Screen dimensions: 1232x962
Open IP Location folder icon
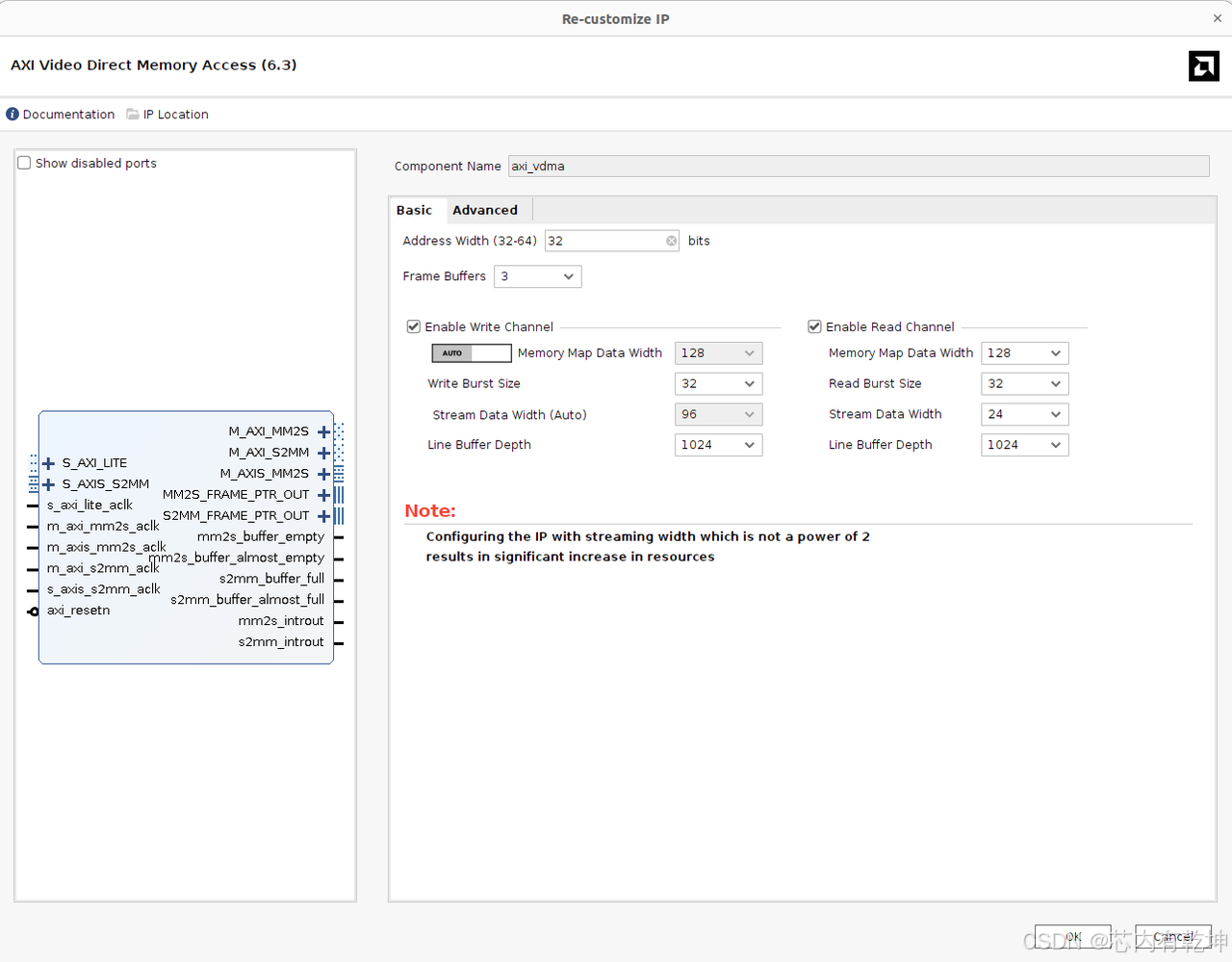133,114
